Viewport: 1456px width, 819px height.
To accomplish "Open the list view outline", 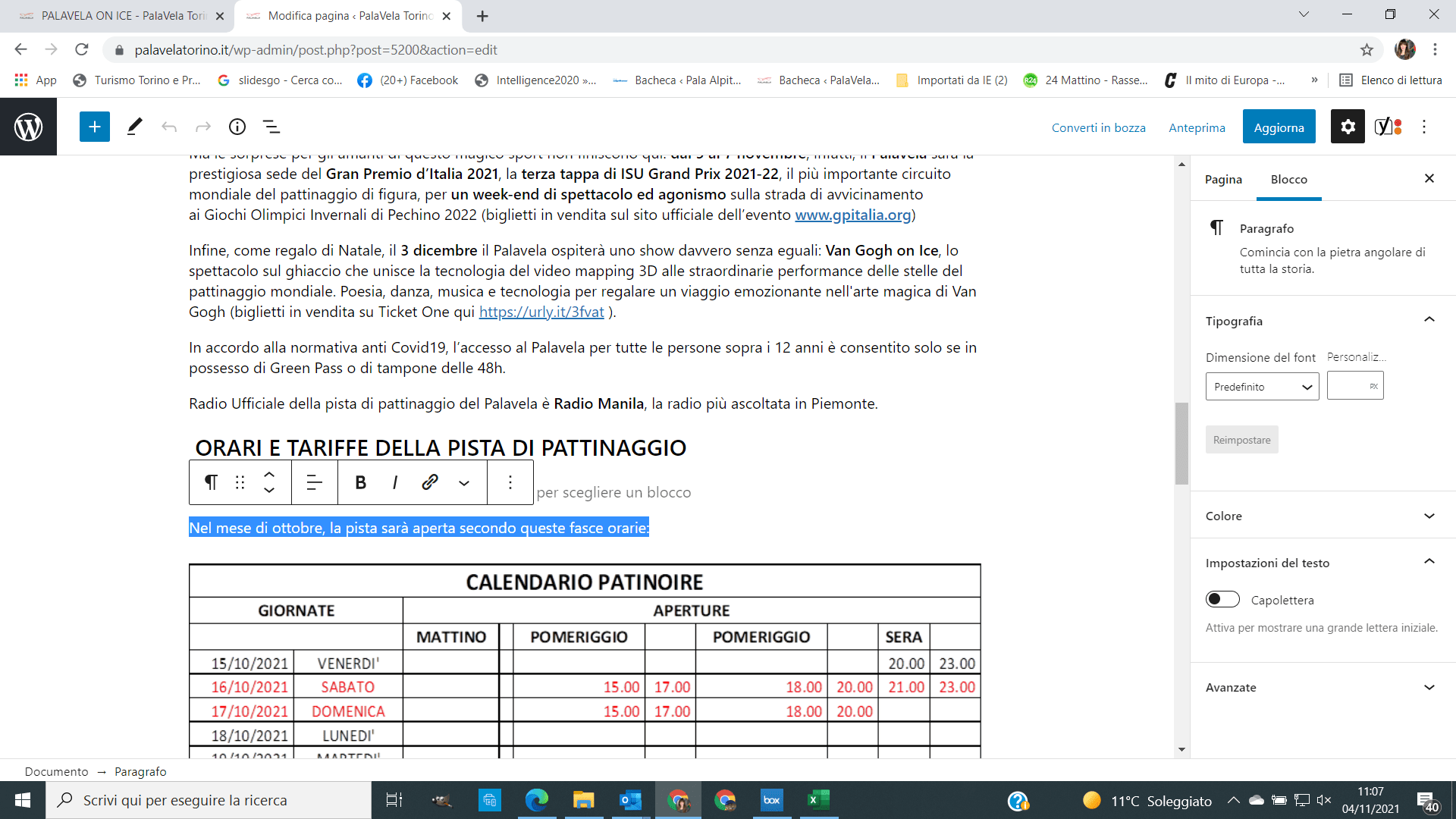I will (x=271, y=127).
